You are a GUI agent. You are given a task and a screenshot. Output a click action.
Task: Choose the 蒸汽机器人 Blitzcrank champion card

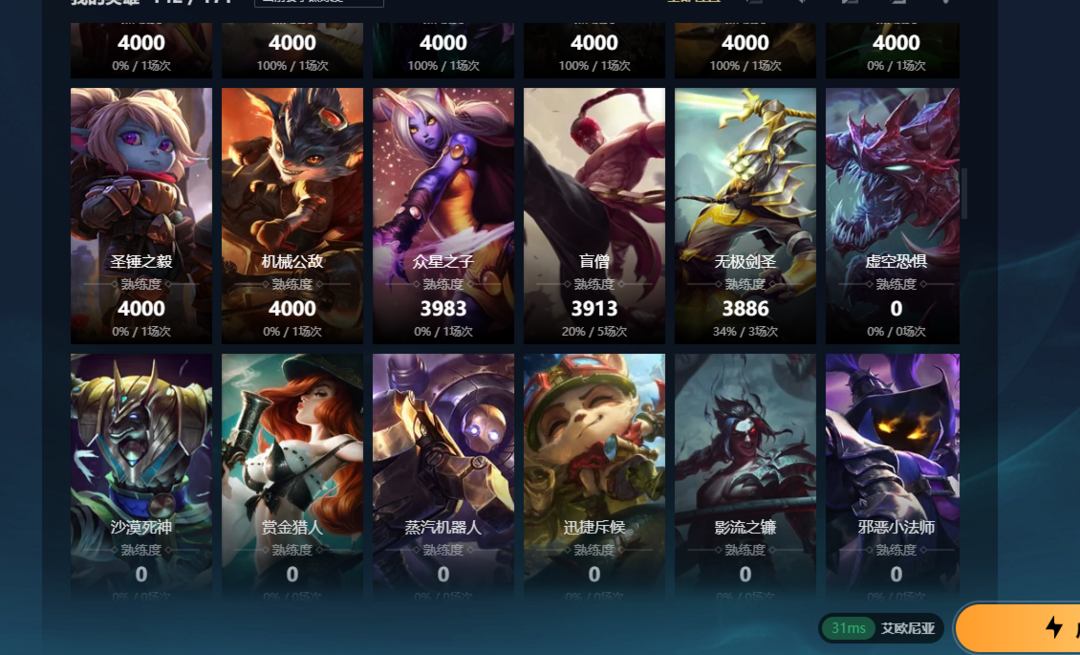pos(443,475)
